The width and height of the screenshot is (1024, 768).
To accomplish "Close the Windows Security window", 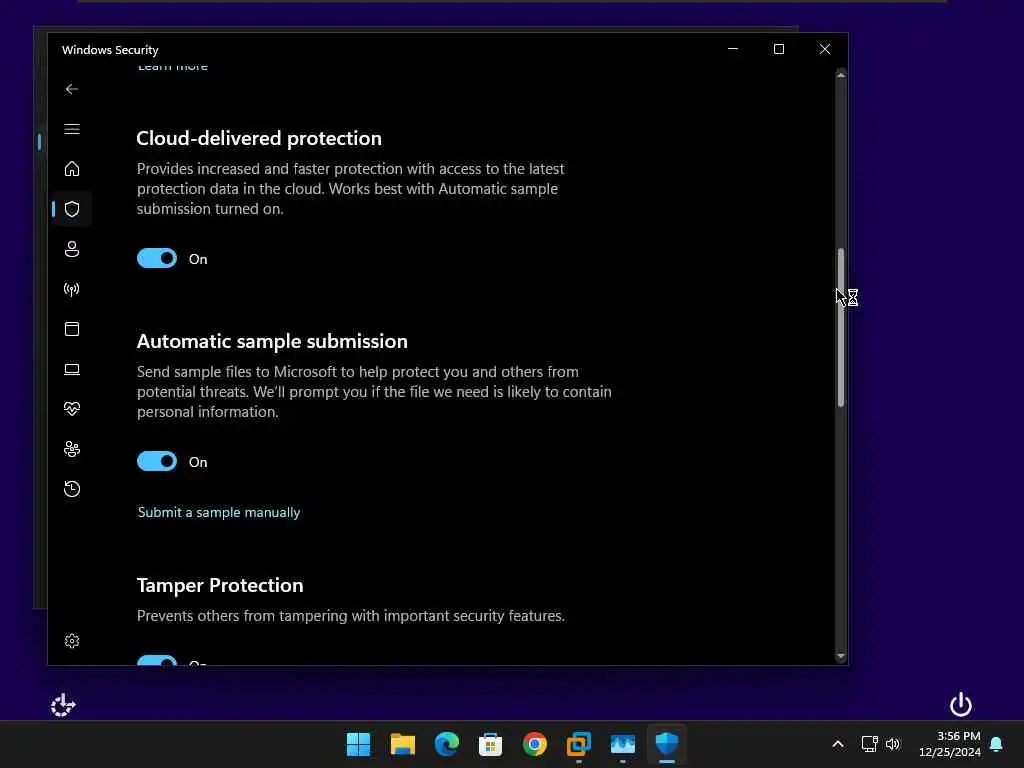I will pyautogui.click(x=825, y=49).
